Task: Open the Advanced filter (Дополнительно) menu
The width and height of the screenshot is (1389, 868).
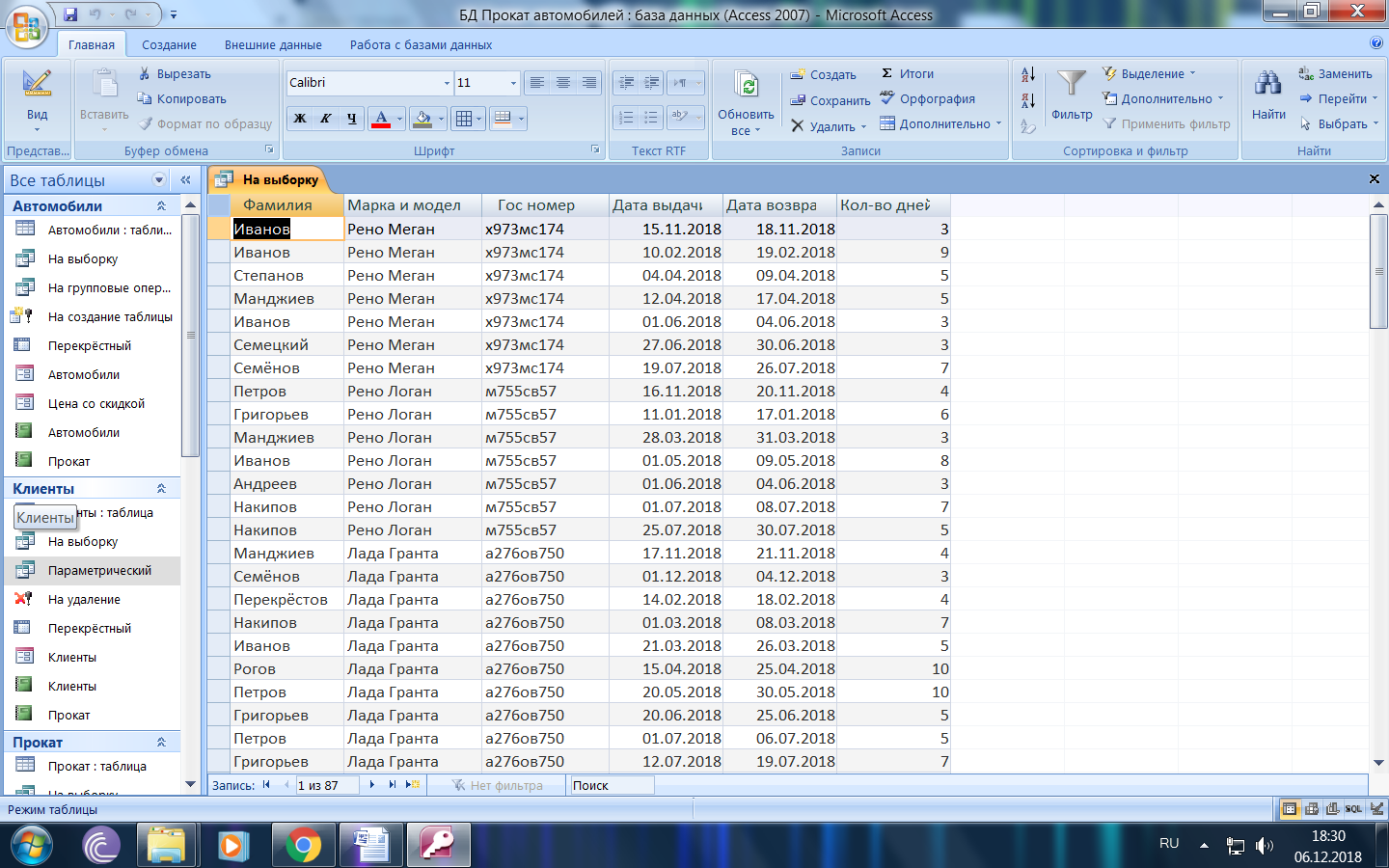Action: (x=1162, y=98)
